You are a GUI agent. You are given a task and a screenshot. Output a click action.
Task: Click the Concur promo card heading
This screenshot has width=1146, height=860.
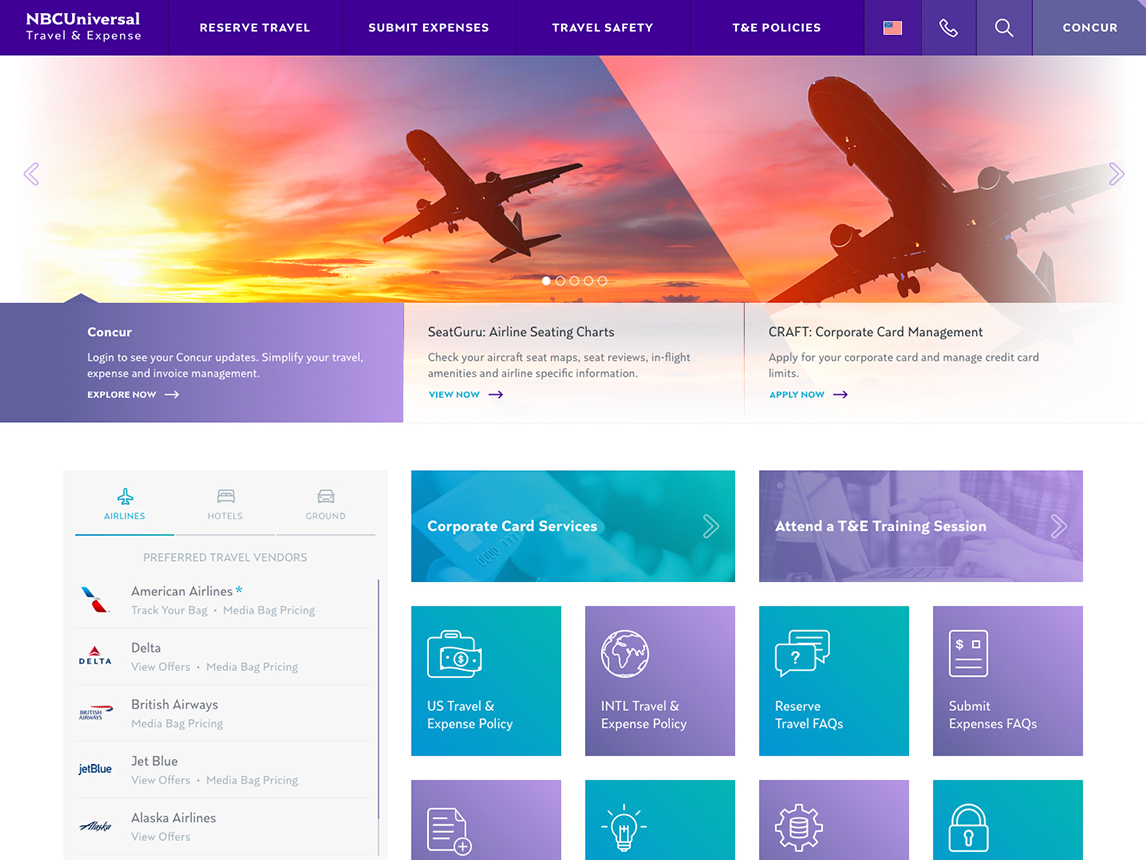(110, 332)
